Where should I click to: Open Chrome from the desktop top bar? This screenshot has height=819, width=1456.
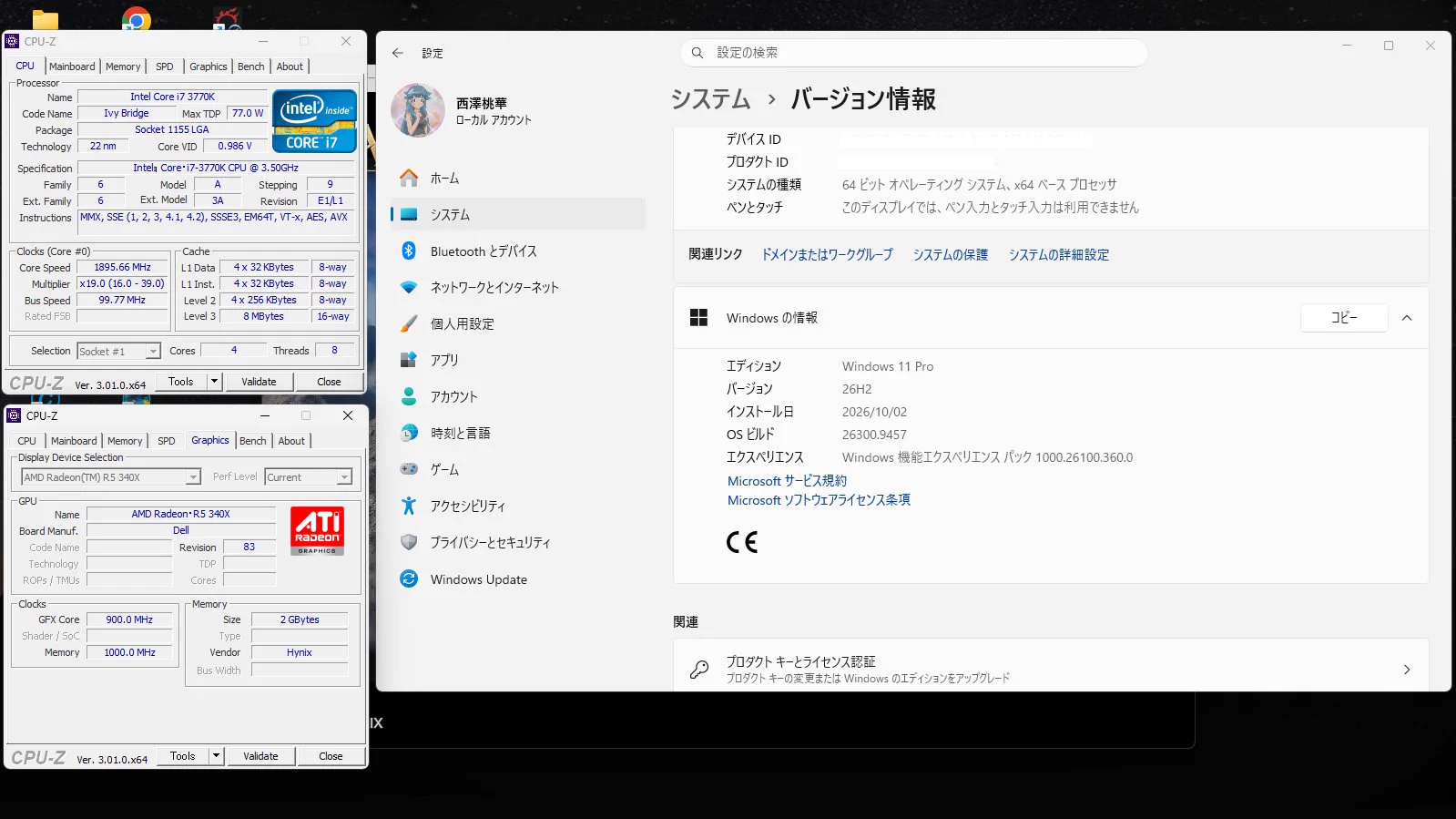[137, 18]
